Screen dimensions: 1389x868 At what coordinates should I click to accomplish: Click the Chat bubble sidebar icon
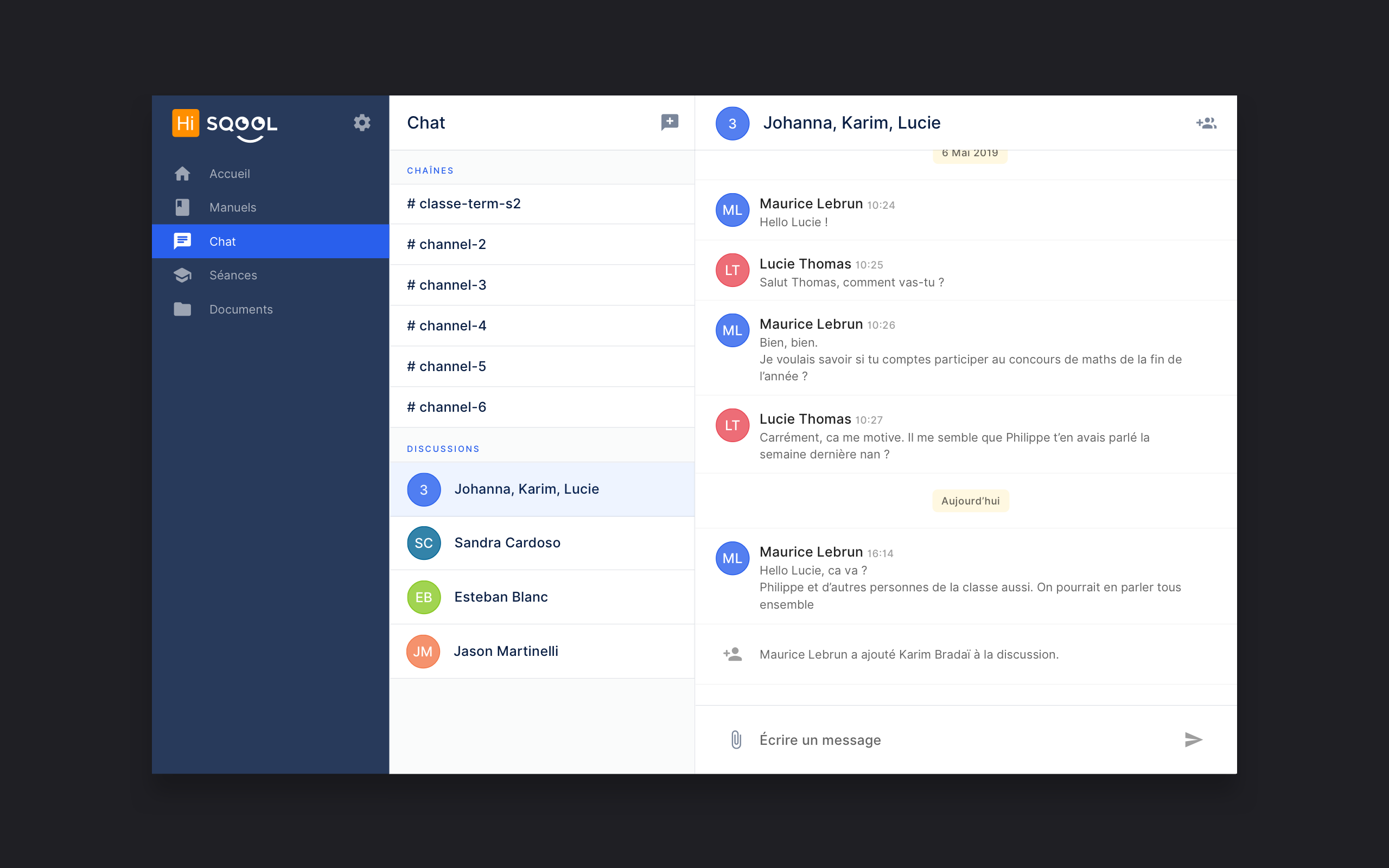click(x=182, y=241)
